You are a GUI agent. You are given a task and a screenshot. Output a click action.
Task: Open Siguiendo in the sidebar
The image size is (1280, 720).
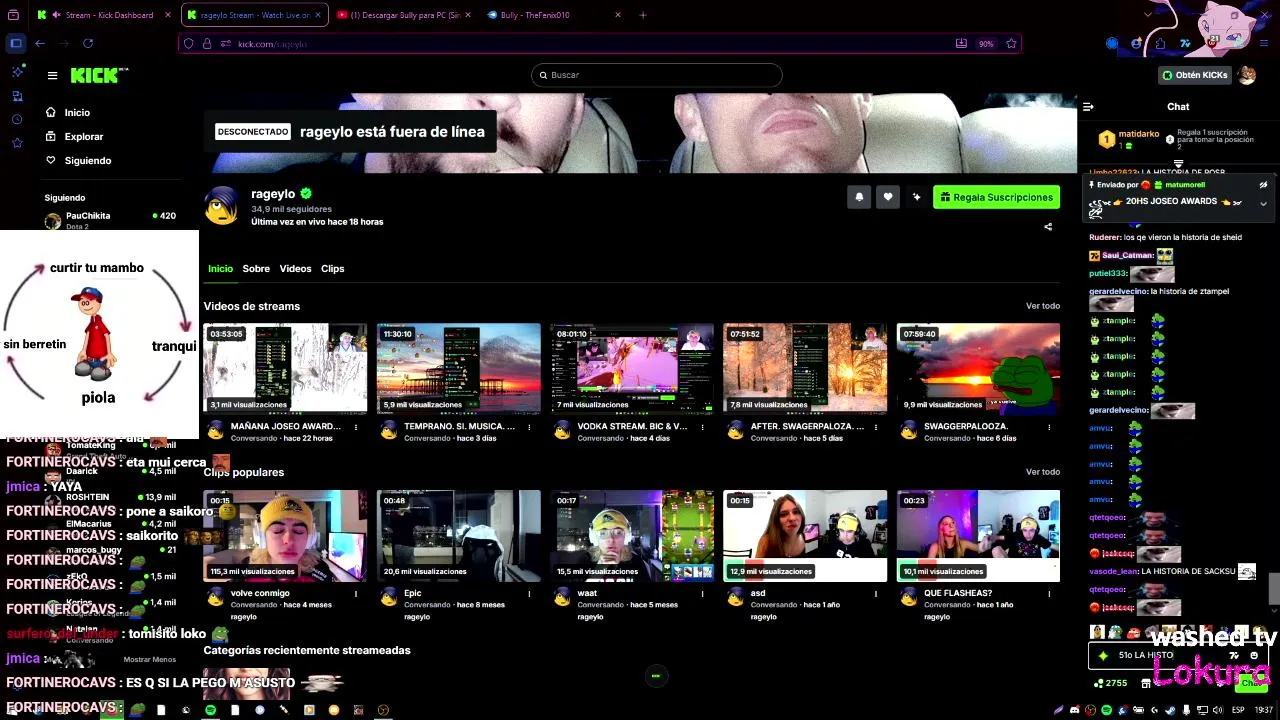click(x=87, y=160)
